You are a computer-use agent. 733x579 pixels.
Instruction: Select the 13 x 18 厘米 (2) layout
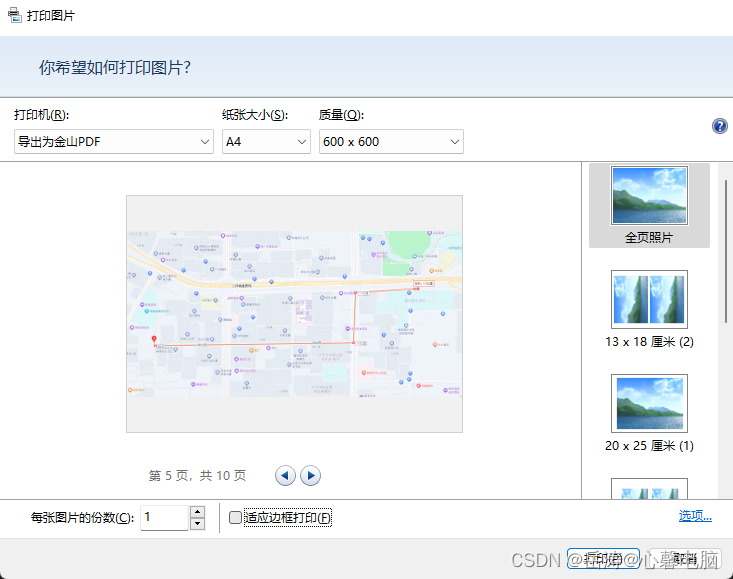649,309
